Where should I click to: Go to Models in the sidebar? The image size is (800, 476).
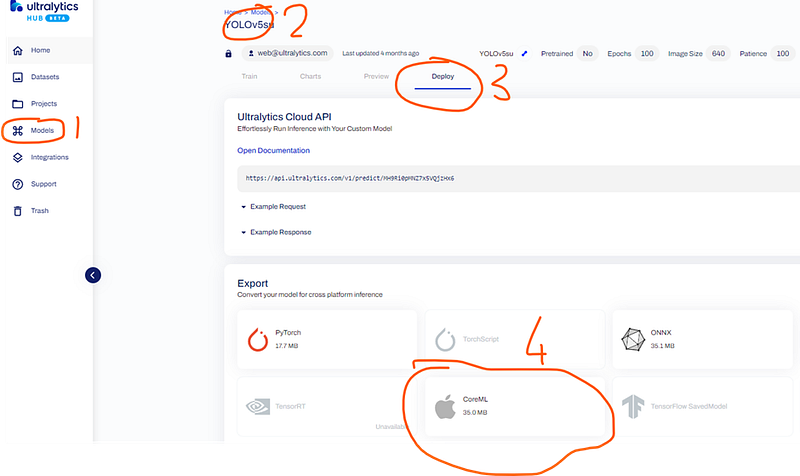pos(49,131)
